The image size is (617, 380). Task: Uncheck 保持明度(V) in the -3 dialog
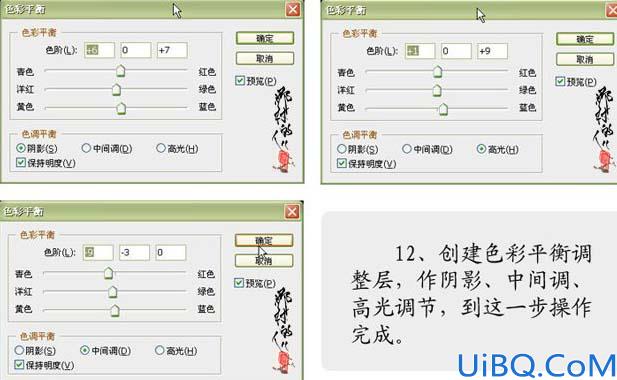coord(19,365)
